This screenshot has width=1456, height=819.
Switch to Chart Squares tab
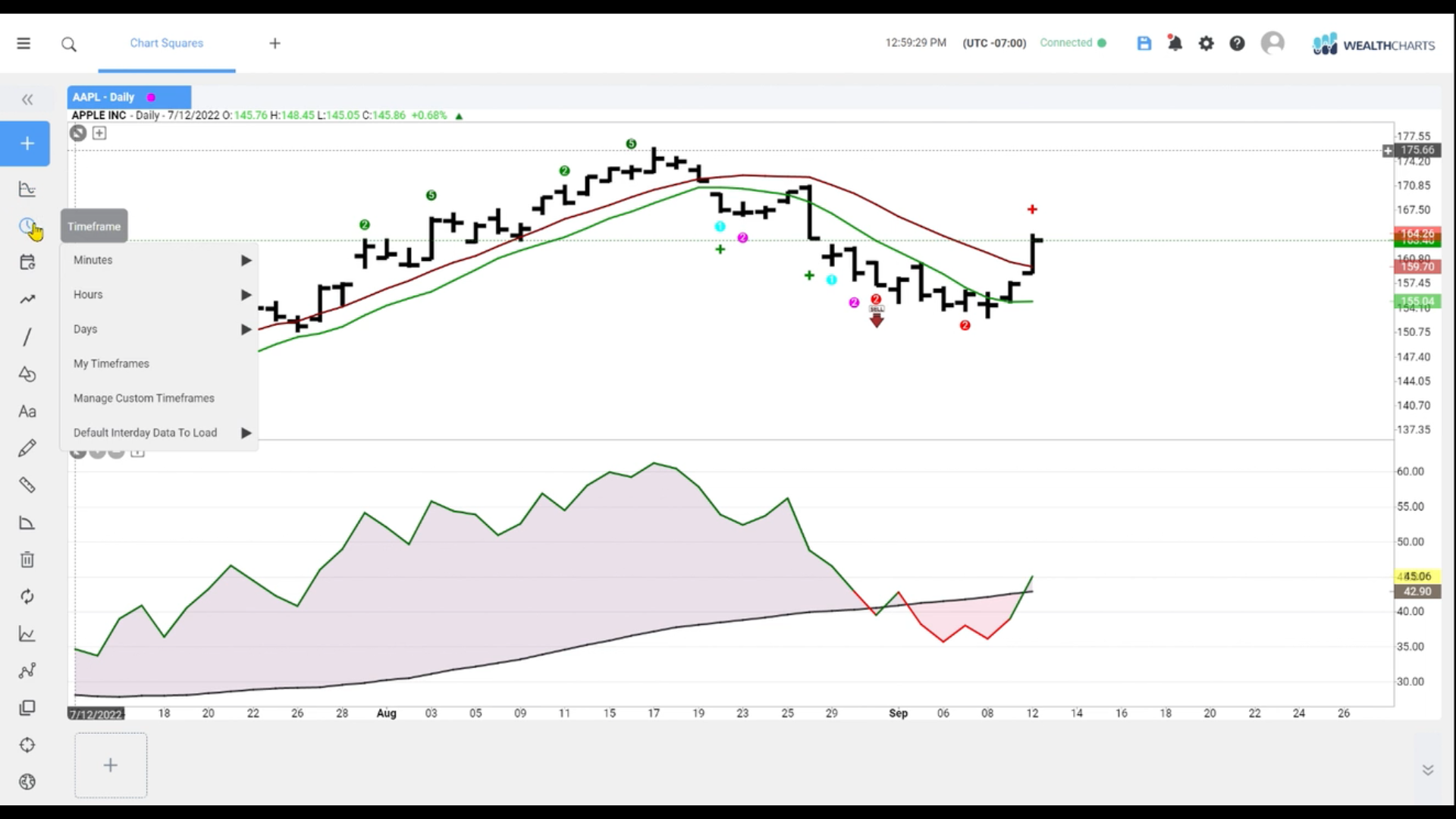(167, 43)
